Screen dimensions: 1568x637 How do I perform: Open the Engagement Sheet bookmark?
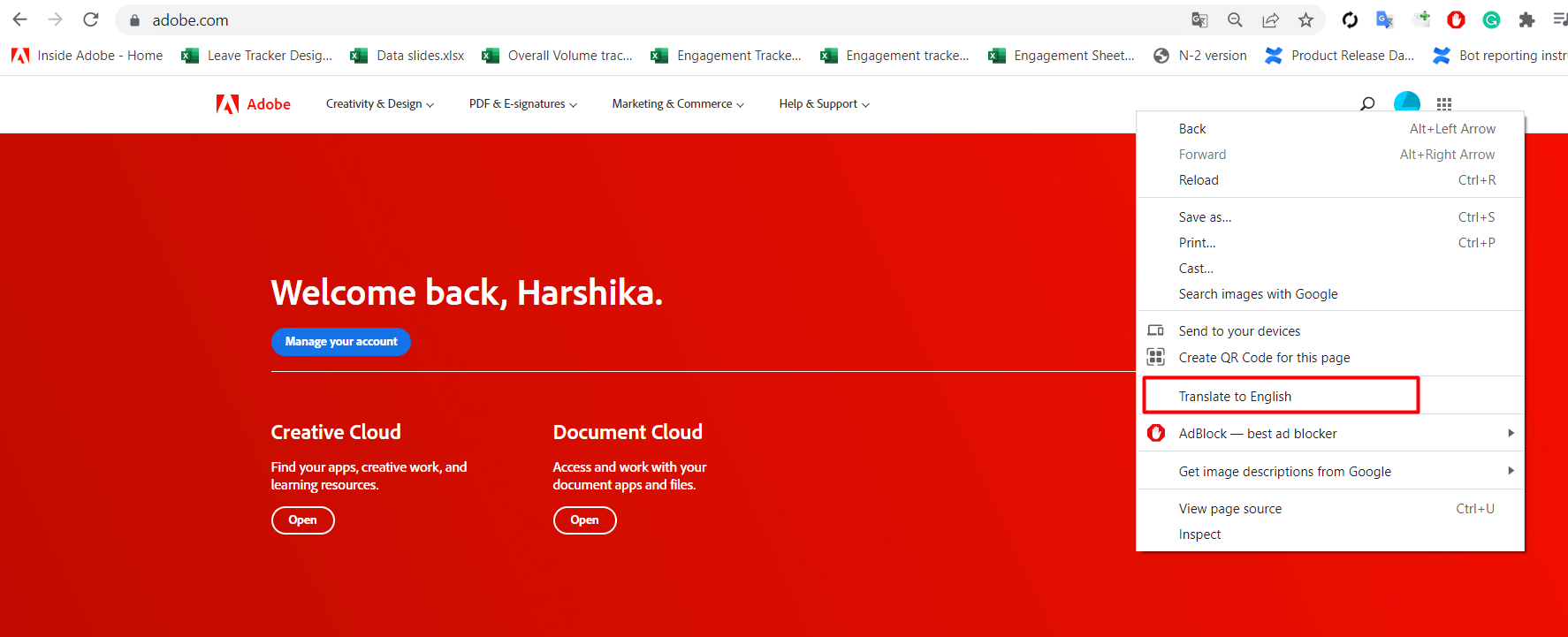(1062, 56)
